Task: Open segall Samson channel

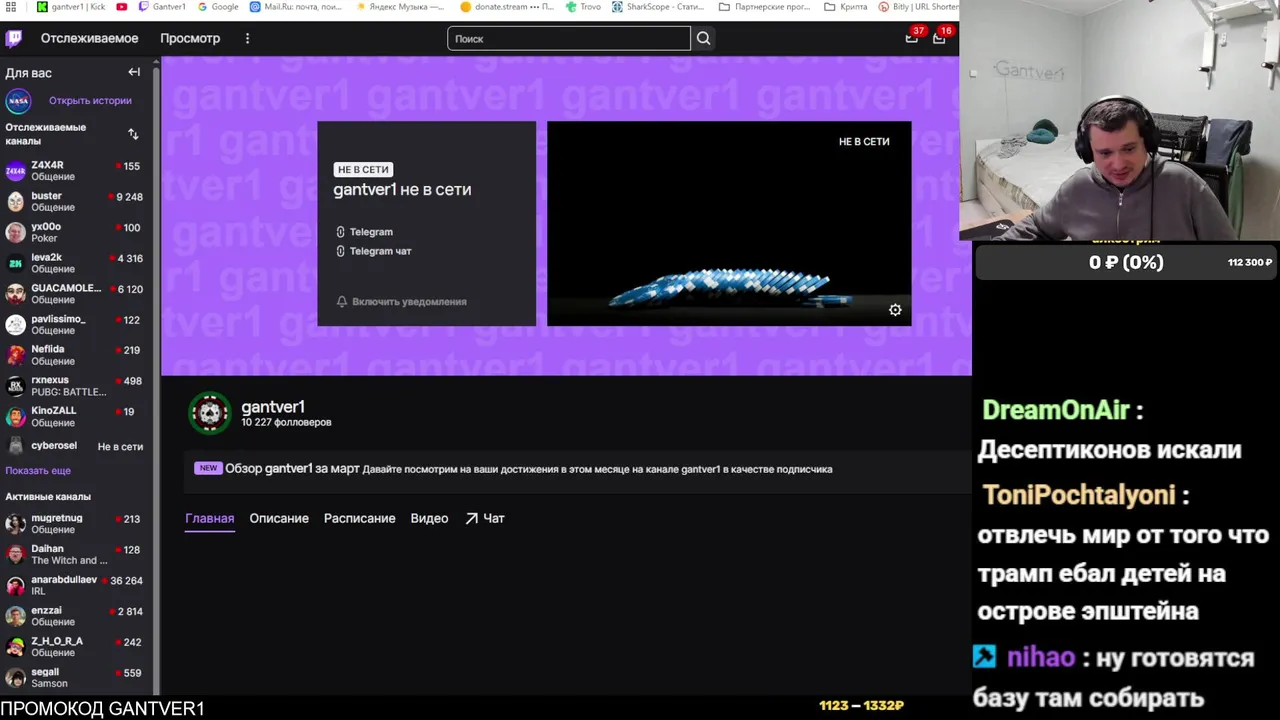Action: pyautogui.click(x=75, y=678)
